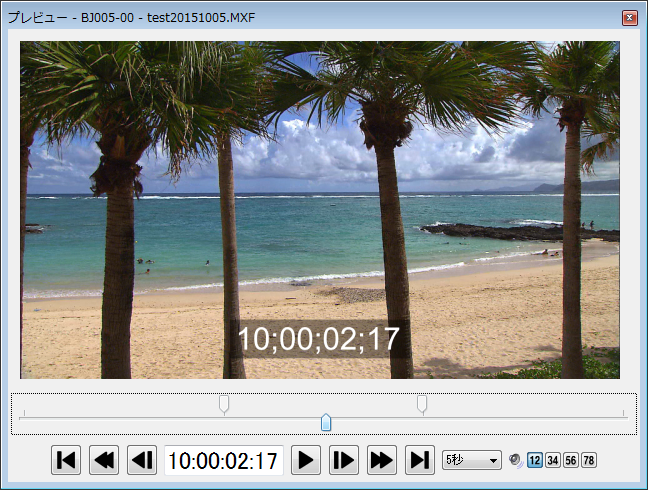Jump to the start of the clip
Image resolution: width=648 pixels, height=490 pixels.
point(66,460)
